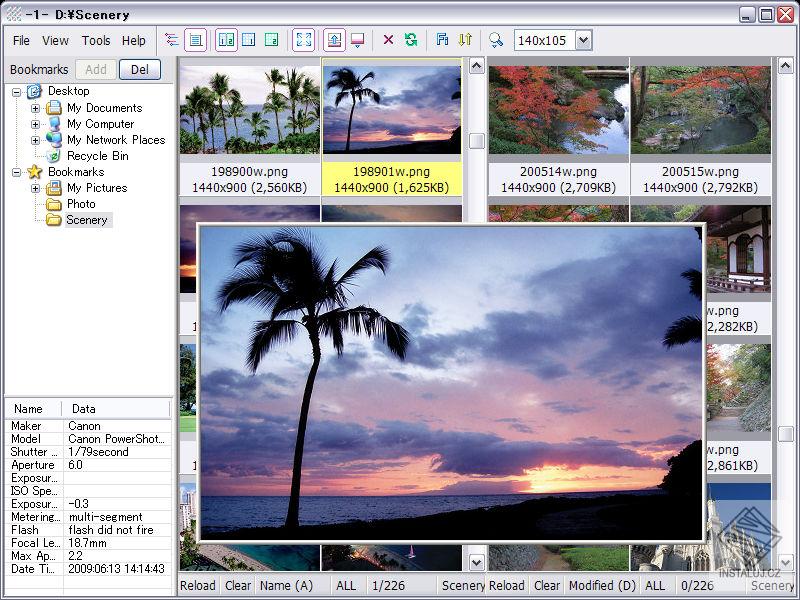Click the left pane scrollbar down arrow
Viewport: 800px width, 600px height.
(477, 562)
